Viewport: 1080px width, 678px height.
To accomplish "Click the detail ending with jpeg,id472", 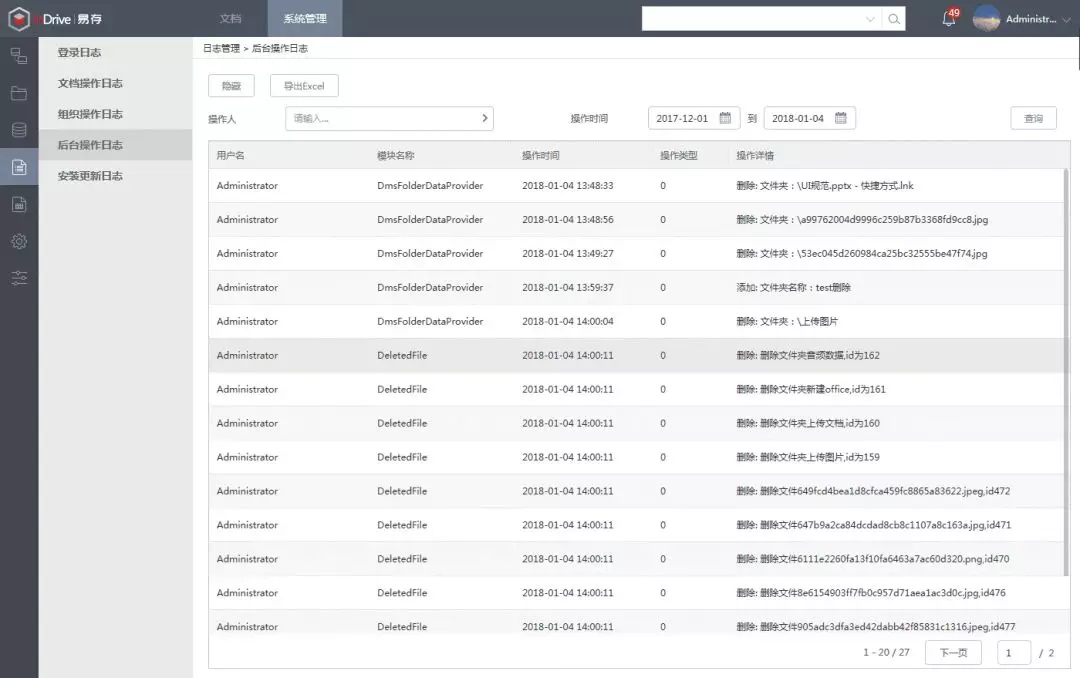I will coord(873,491).
